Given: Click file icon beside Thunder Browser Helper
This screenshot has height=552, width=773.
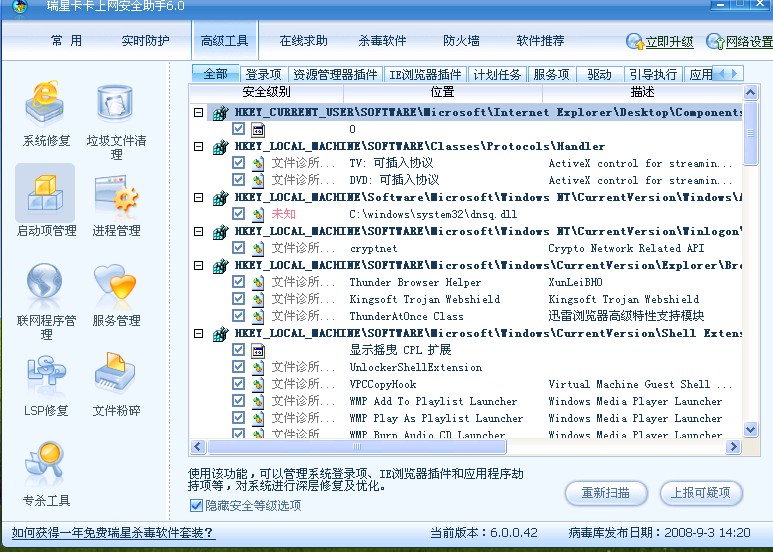Looking at the screenshot, I should coord(258,282).
